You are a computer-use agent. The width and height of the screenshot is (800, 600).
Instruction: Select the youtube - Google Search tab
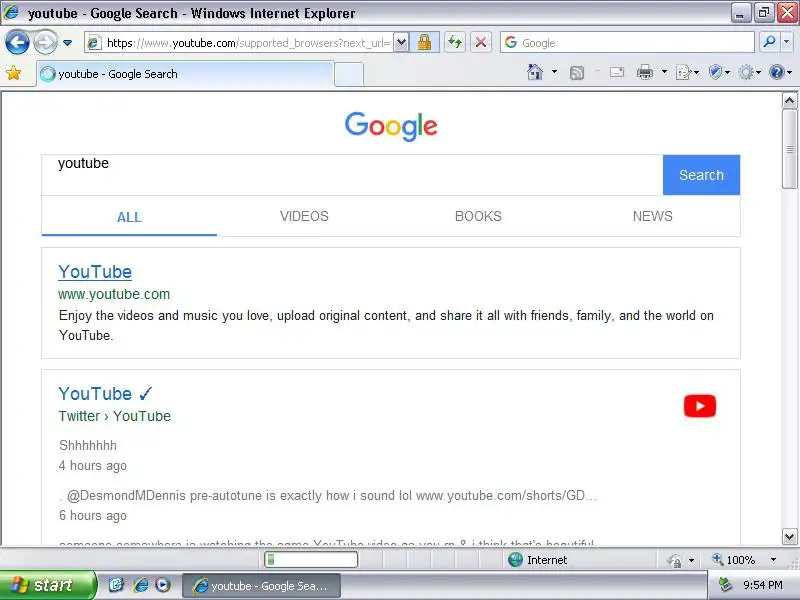click(186, 74)
